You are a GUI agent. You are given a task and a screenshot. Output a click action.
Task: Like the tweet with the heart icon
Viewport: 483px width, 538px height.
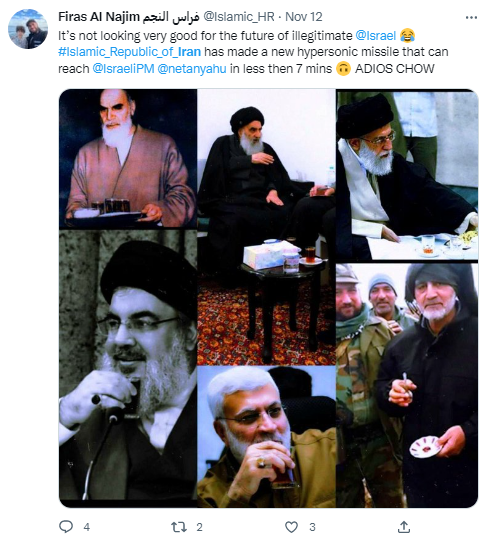pos(292,527)
